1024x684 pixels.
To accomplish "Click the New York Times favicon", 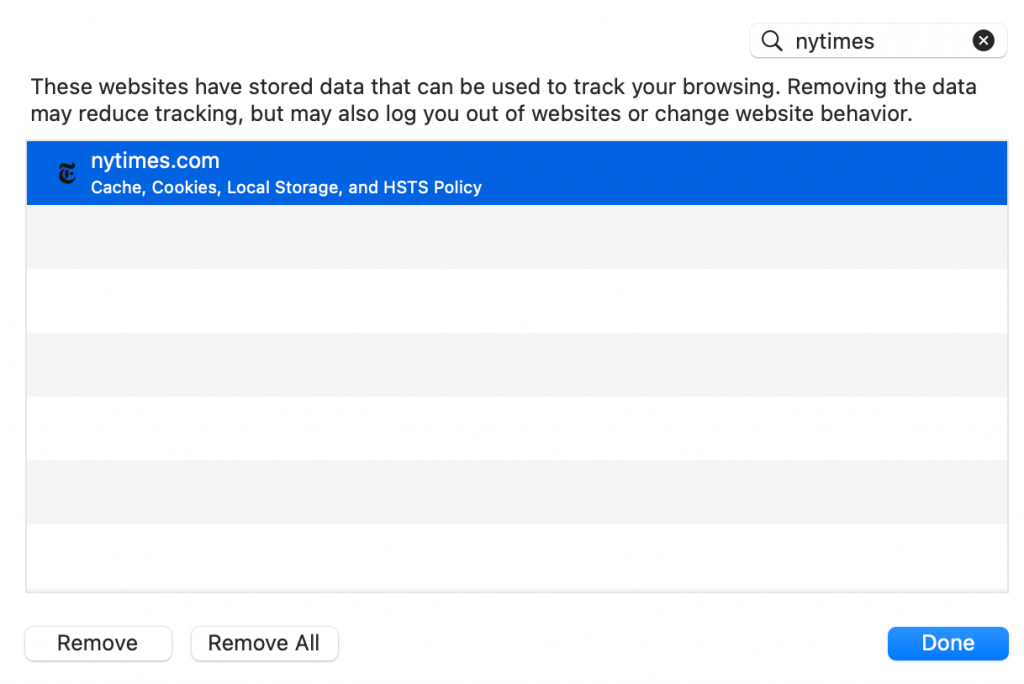I will pos(67,174).
